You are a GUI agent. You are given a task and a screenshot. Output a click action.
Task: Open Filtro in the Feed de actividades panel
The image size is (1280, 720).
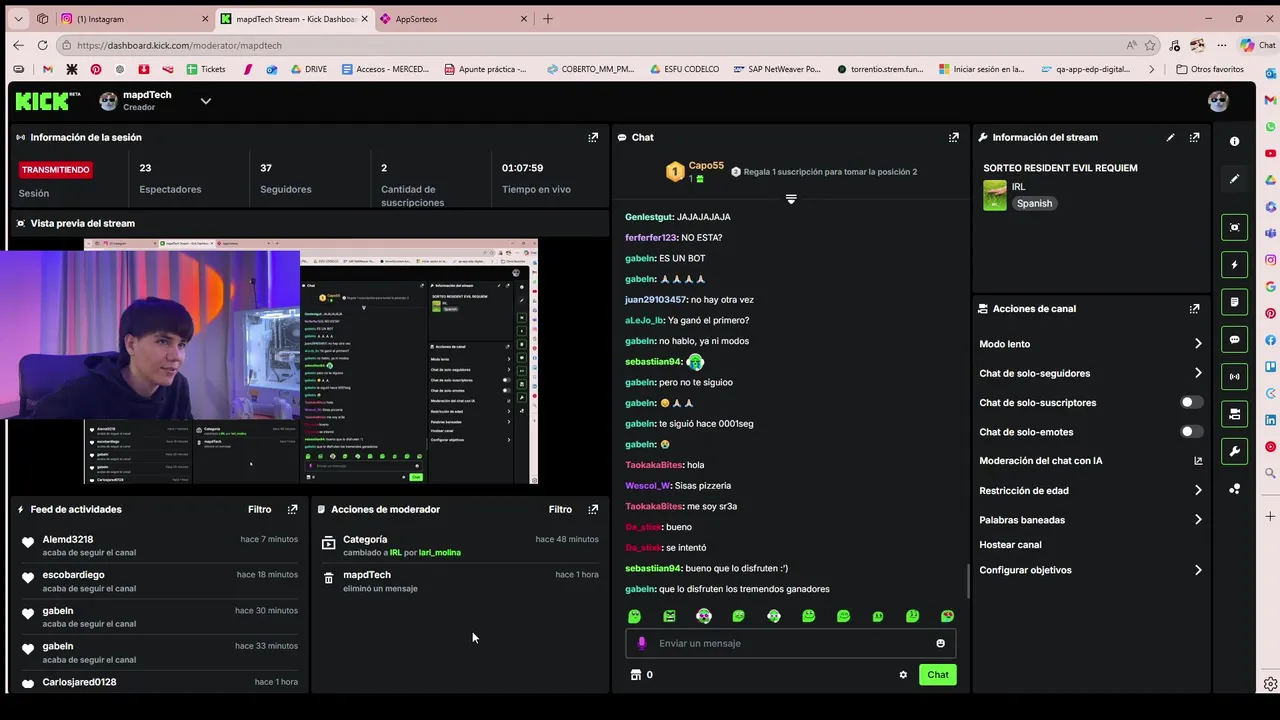coord(260,509)
